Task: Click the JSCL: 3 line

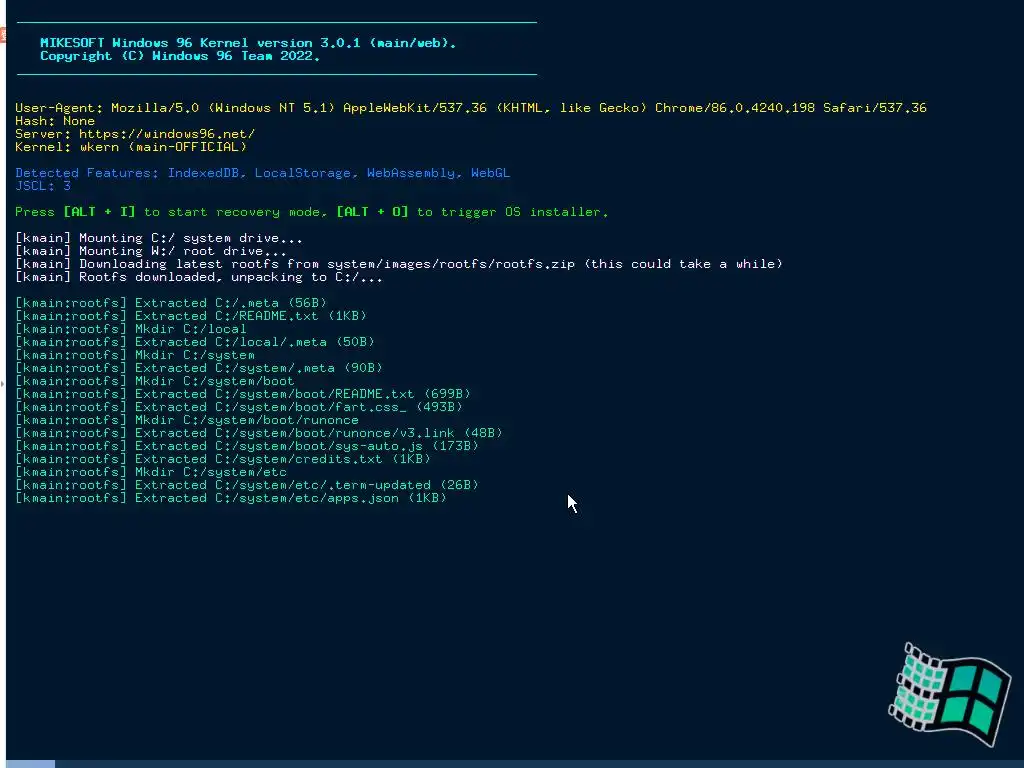Action: click(x=43, y=186)
